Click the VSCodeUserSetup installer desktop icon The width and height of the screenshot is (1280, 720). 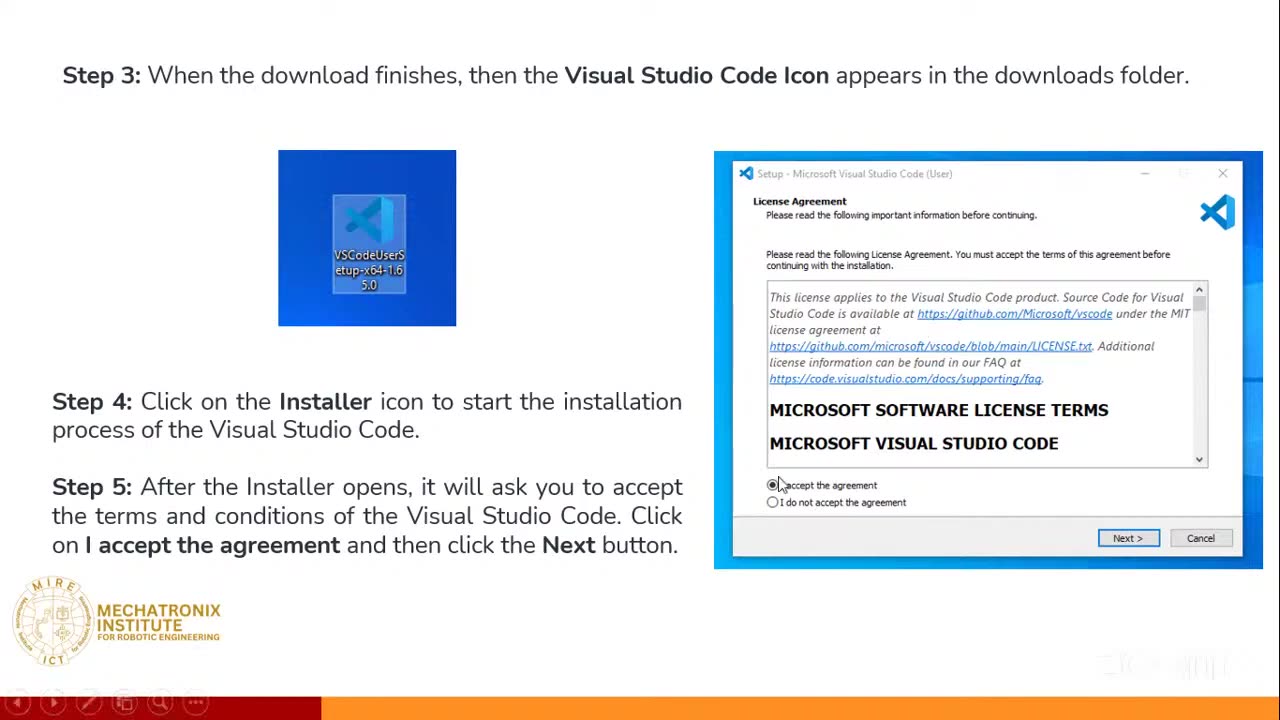click(369, 244)
